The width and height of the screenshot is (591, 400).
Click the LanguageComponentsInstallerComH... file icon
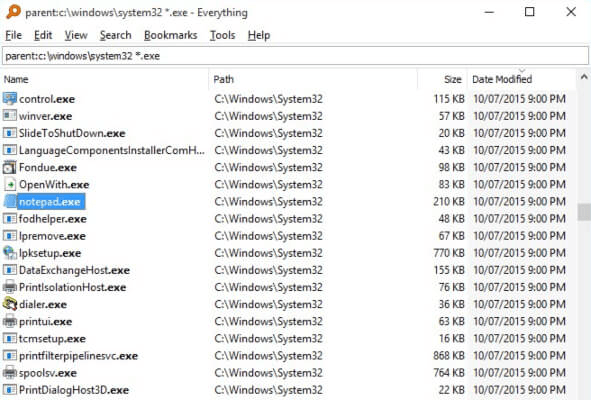click(x=9, y=150)
